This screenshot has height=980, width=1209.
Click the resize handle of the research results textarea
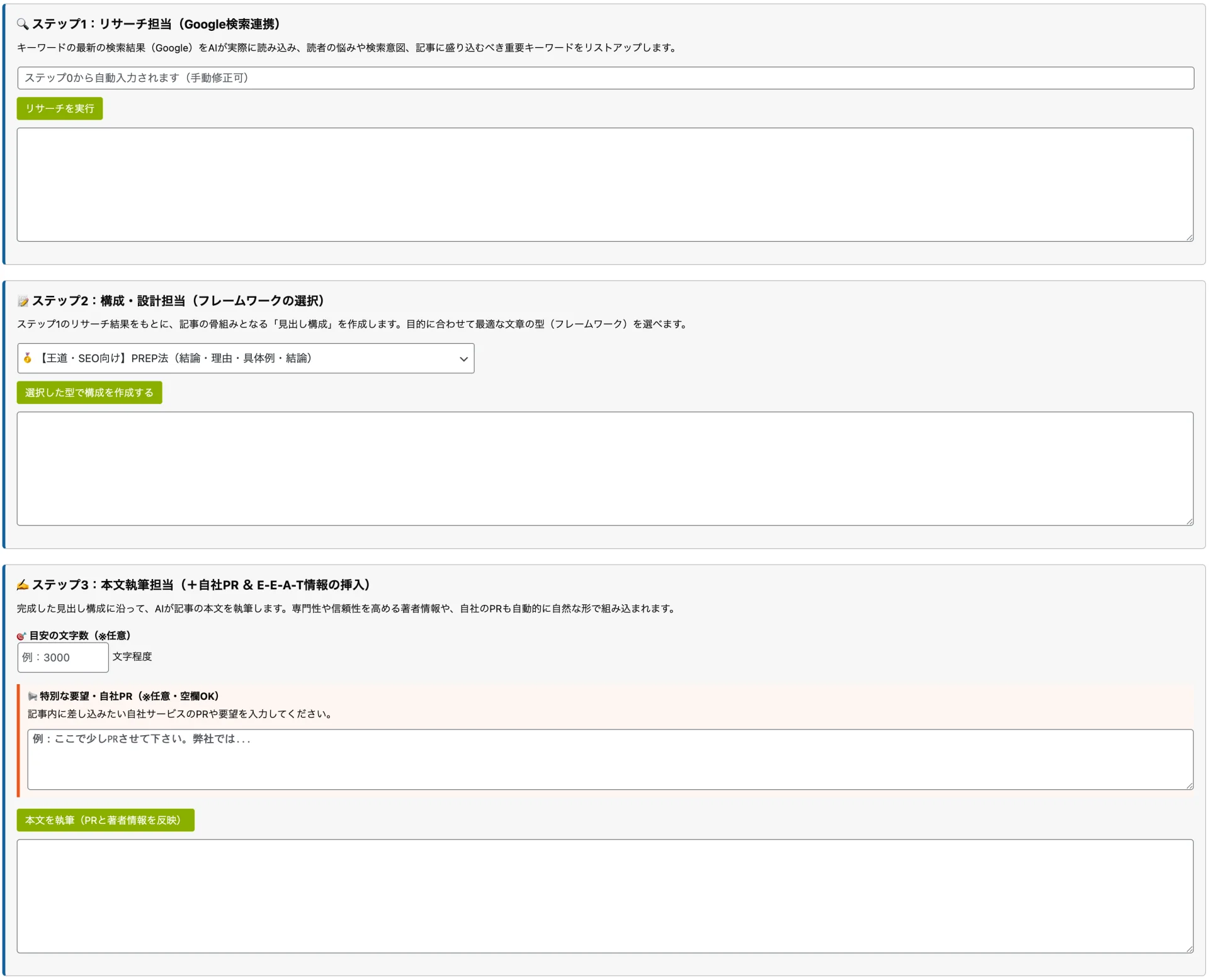tap(1189, 237)
